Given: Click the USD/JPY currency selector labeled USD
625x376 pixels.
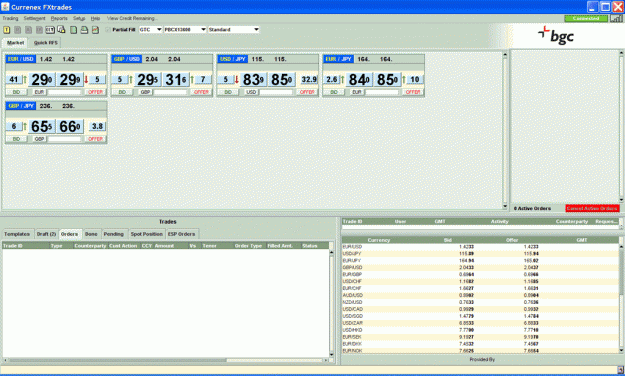Looking at the screenshot, I should point(251,92).
